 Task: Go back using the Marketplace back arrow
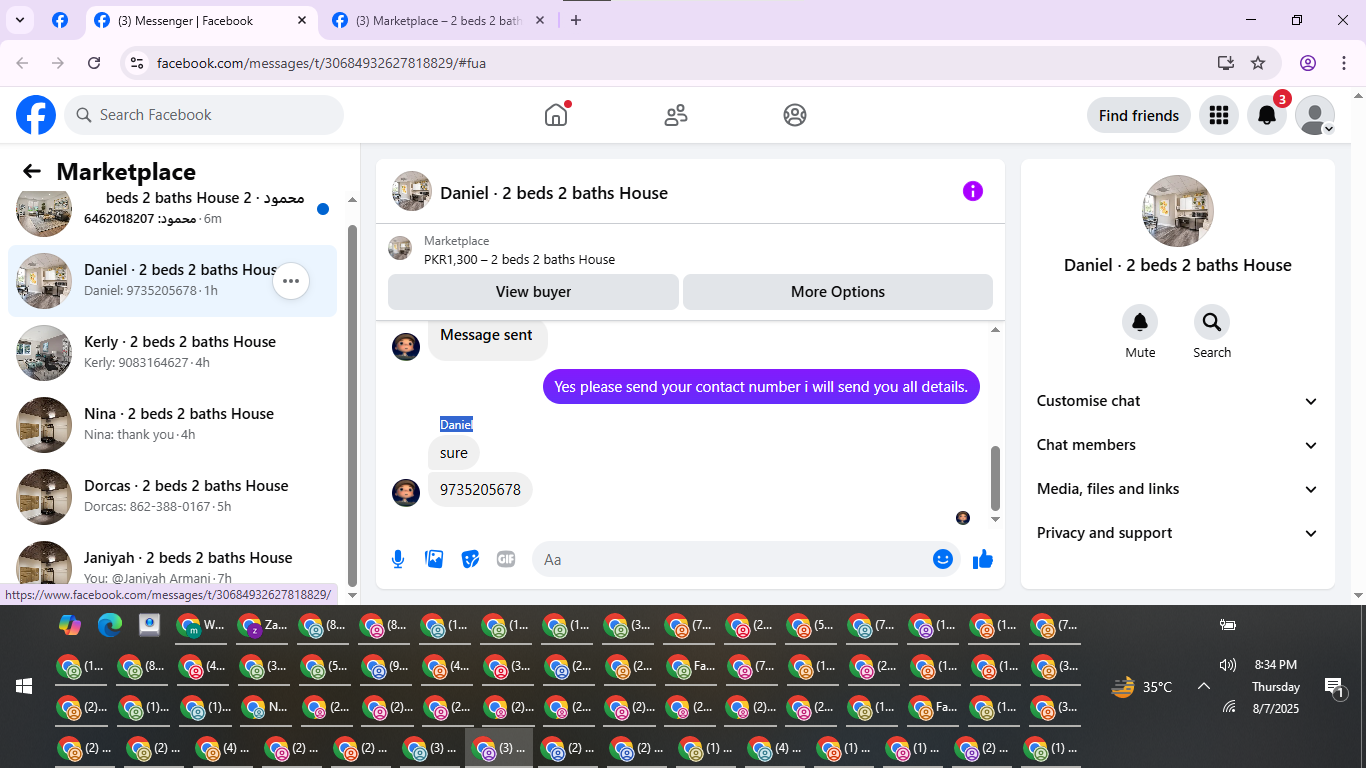coord(32,172)
